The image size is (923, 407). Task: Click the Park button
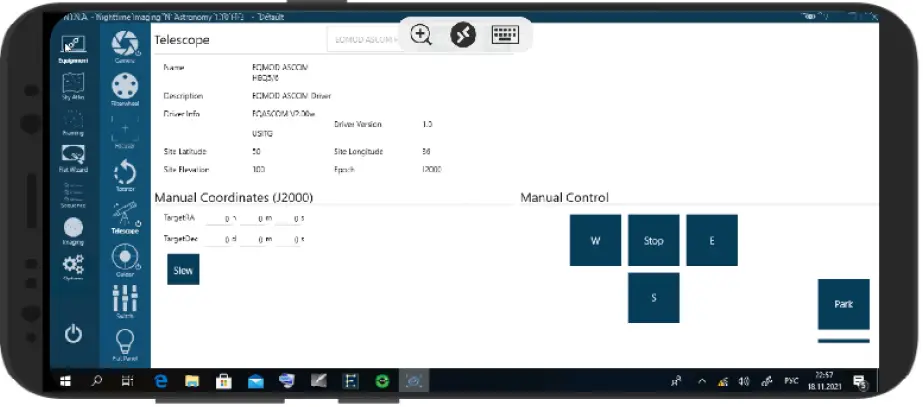pyautogui.click(x=844, y=305)
